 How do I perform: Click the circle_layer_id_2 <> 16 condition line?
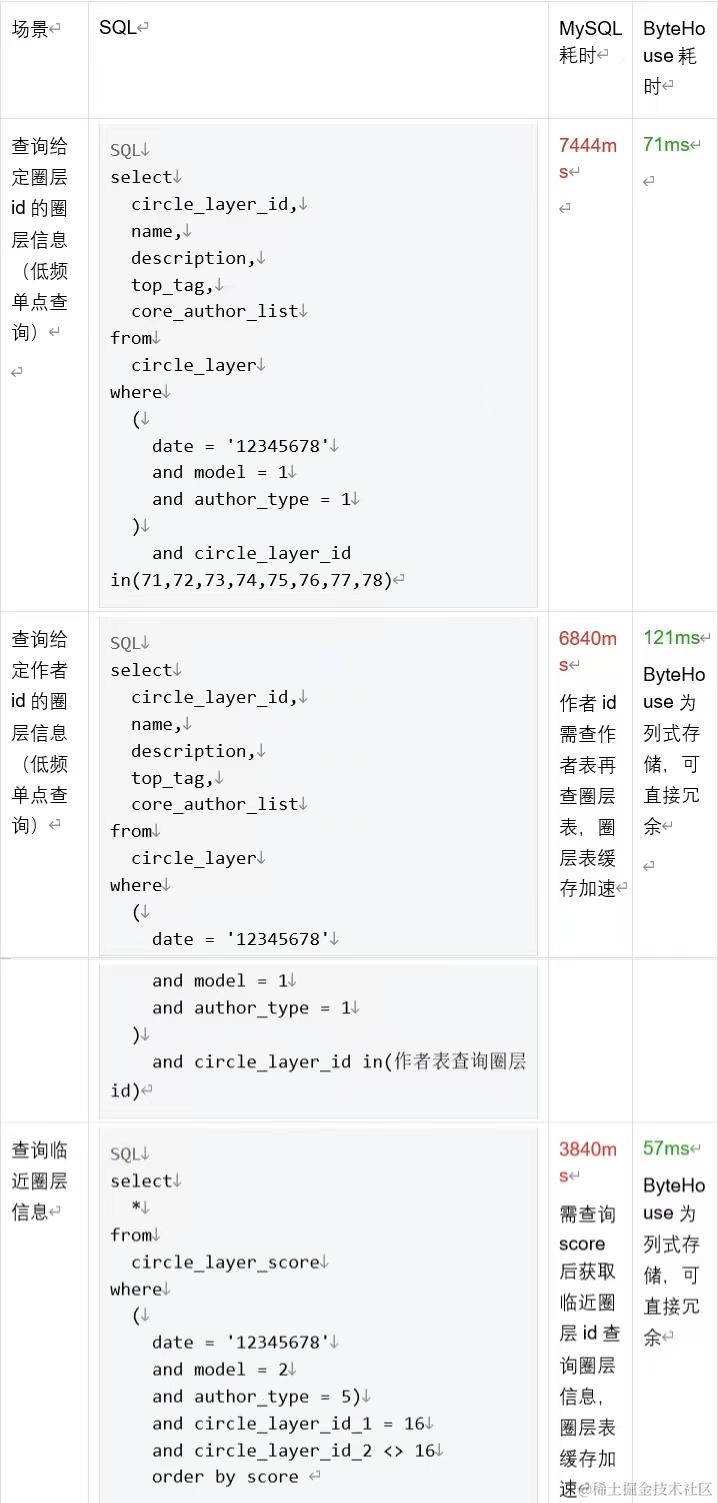[x=294, y=1450]
